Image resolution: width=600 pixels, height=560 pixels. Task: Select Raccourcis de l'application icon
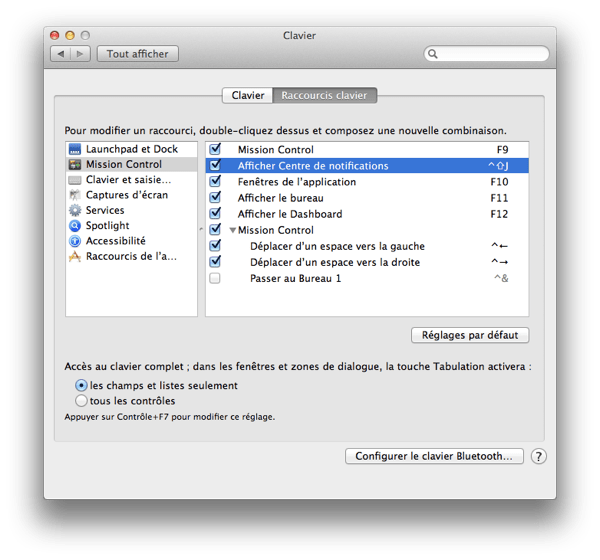point(75,256)
